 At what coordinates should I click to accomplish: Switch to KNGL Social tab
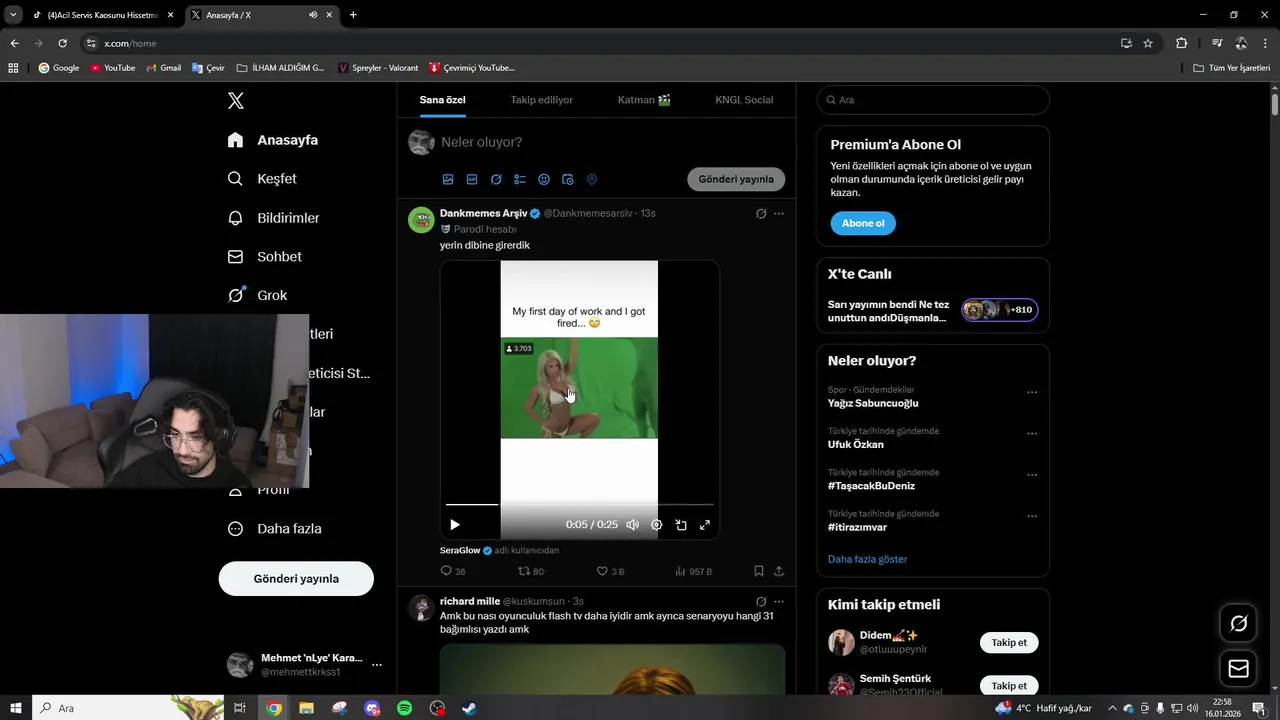[744, 100]
